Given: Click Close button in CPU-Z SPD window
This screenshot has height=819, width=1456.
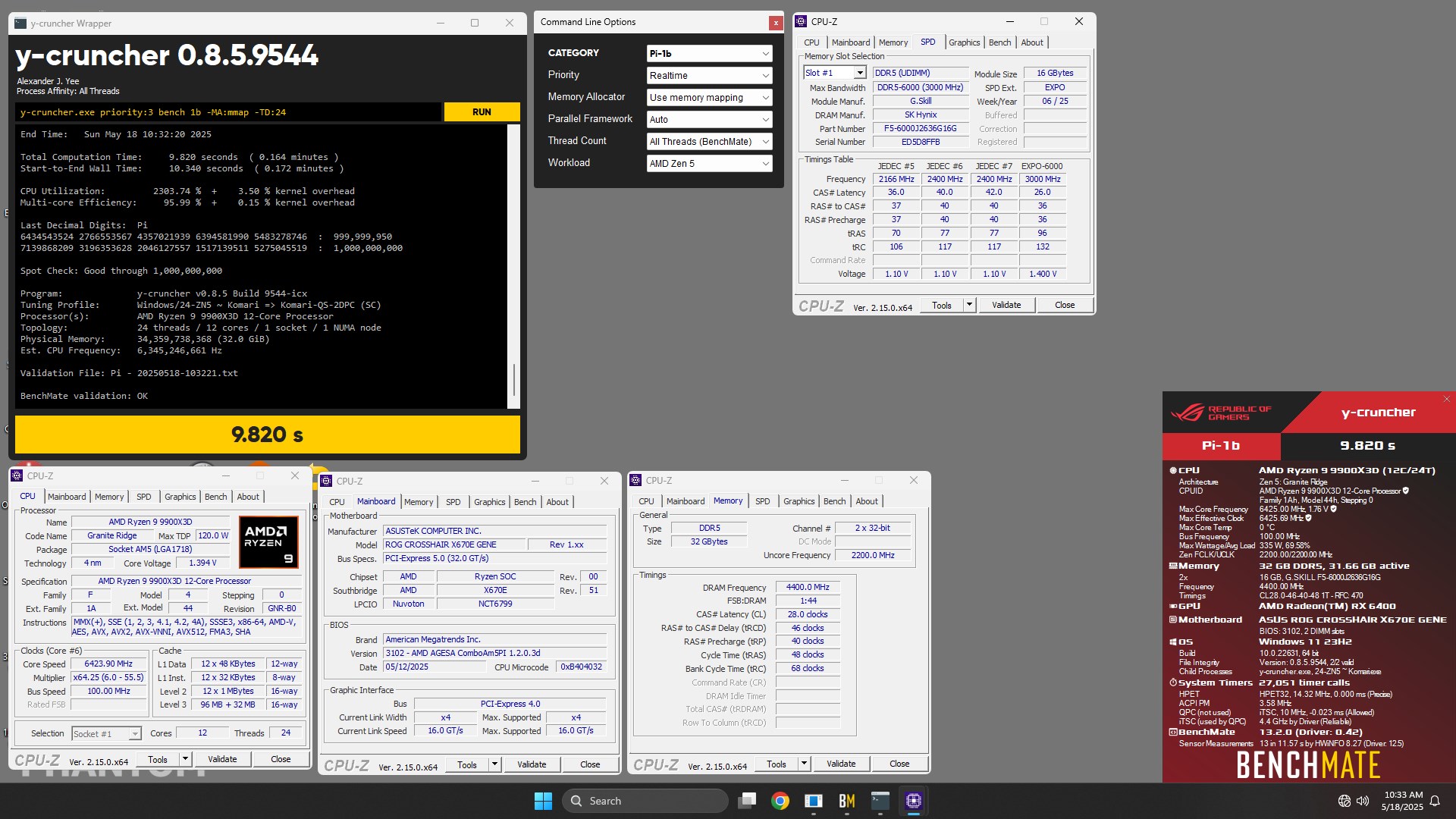Looking at the screenshot, I should tap(1064, 305).
